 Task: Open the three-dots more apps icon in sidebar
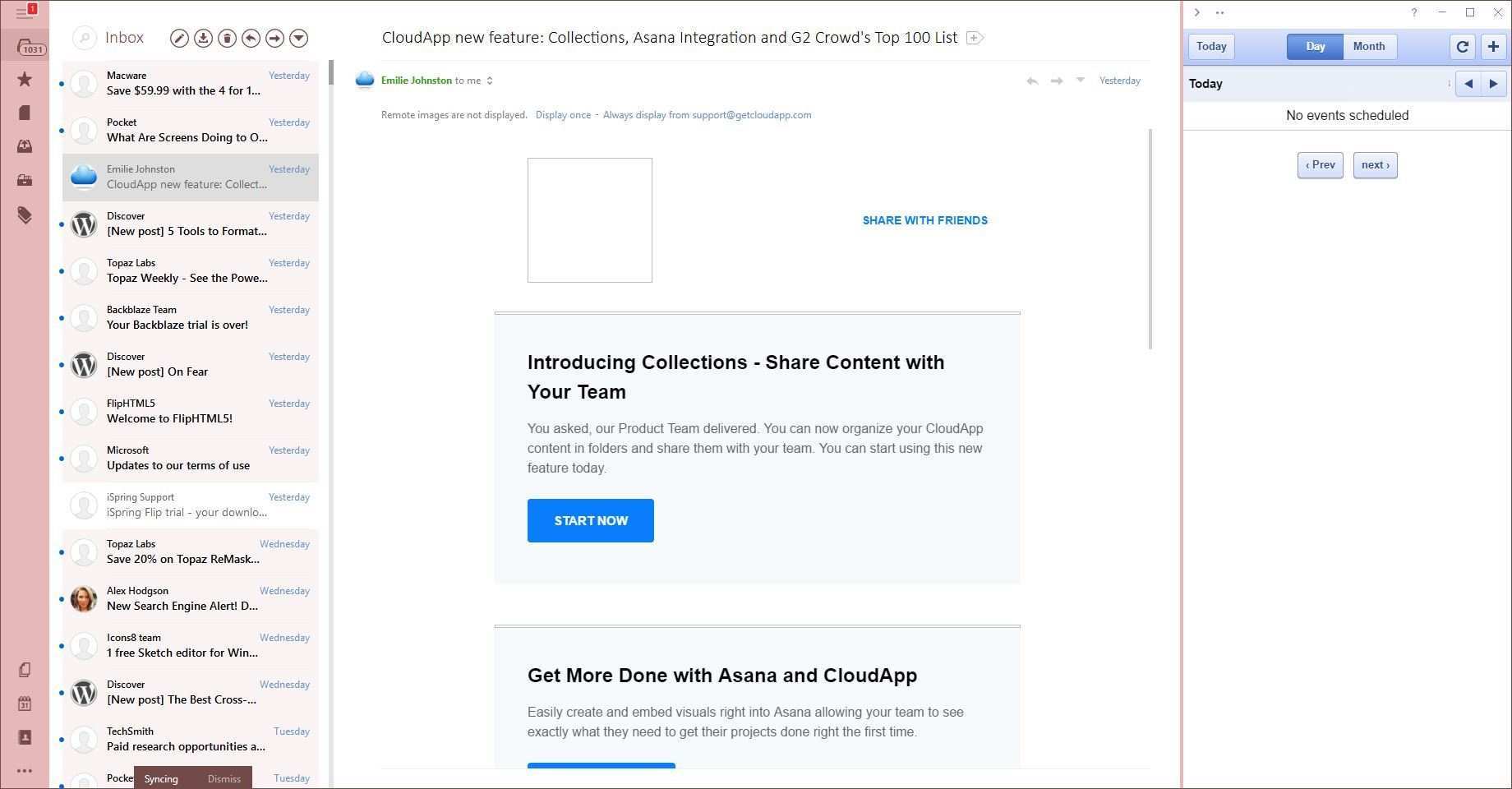coord(25,771)
